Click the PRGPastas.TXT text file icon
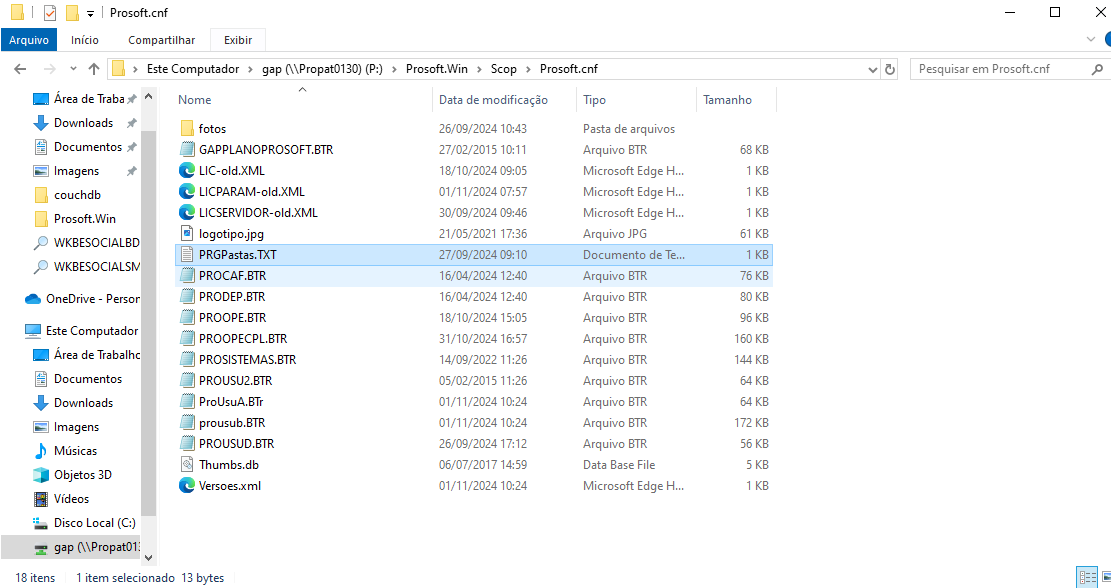 click(x=187, y=254)
